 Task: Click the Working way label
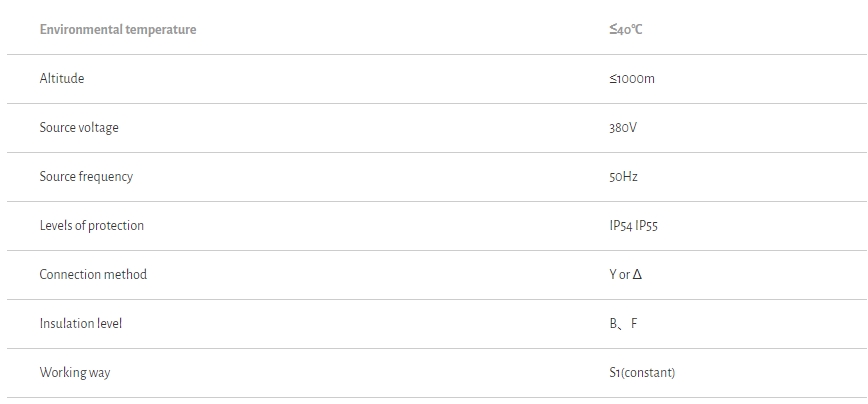75,373
